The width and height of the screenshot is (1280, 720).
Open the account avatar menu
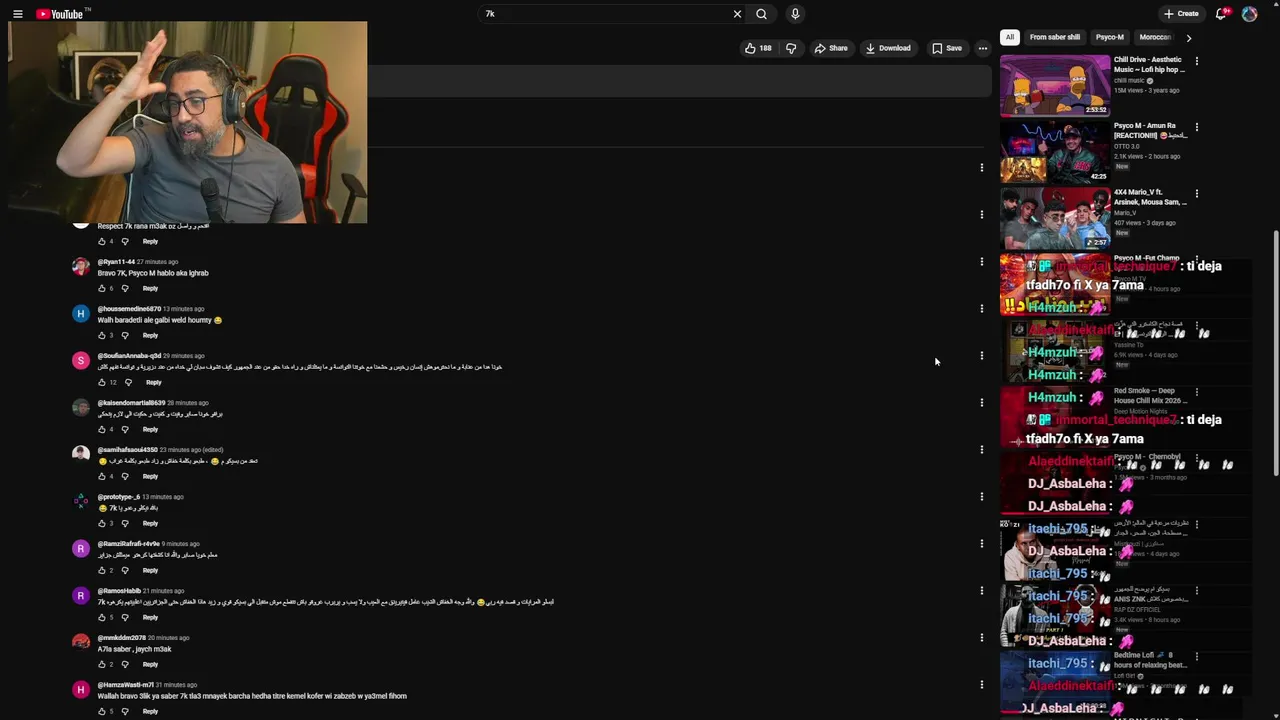(x=1249, y=14)
